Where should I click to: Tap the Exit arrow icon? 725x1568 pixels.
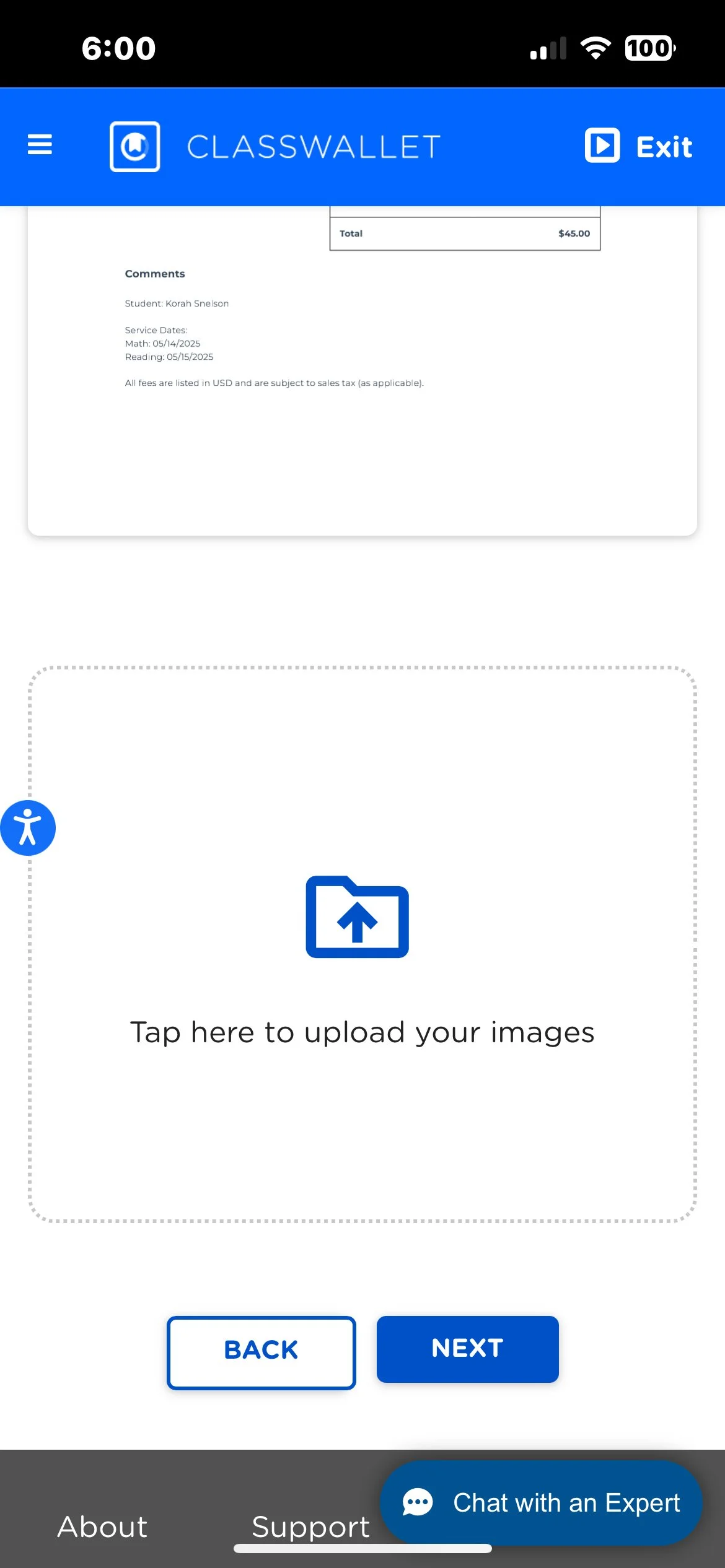click(602, 146)
